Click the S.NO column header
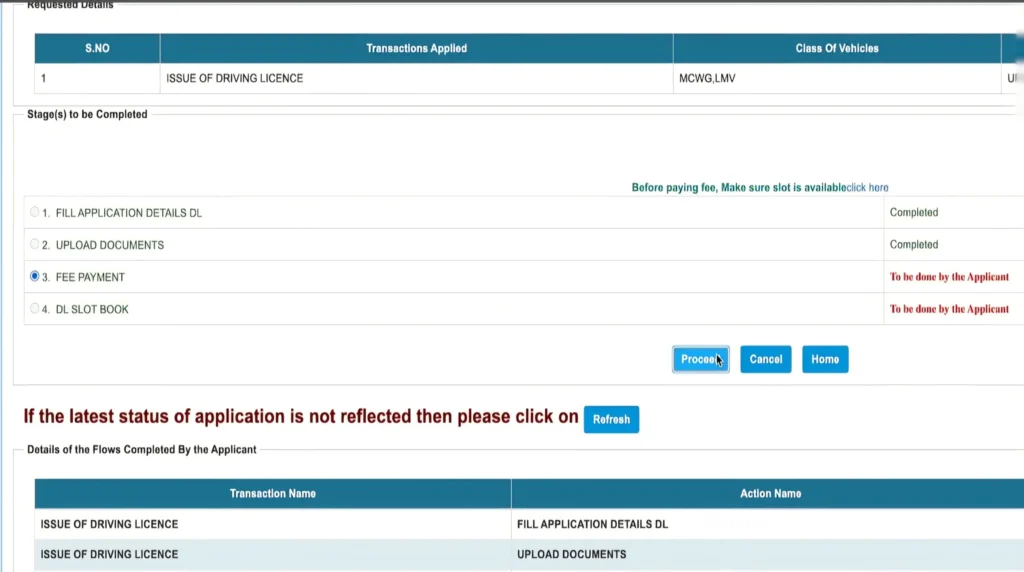1024x572 pixels. [97, 48]
